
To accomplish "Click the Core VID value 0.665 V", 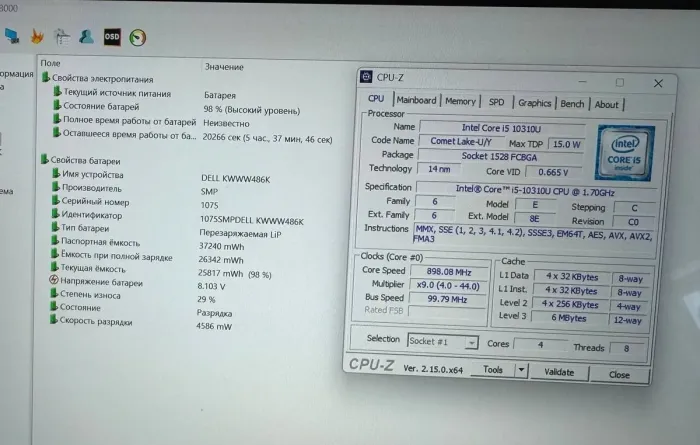I will click(x=553, y=172).
